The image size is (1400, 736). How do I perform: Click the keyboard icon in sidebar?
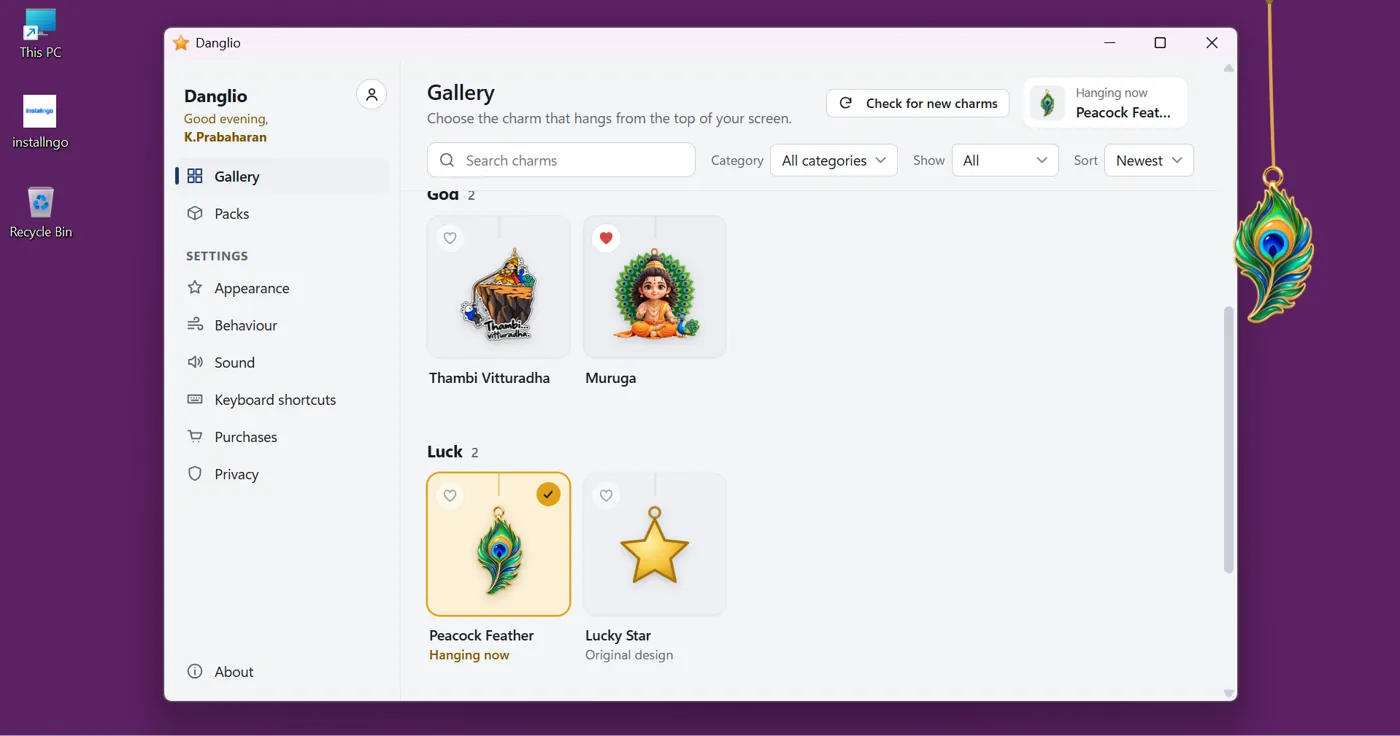click(195, 399)
